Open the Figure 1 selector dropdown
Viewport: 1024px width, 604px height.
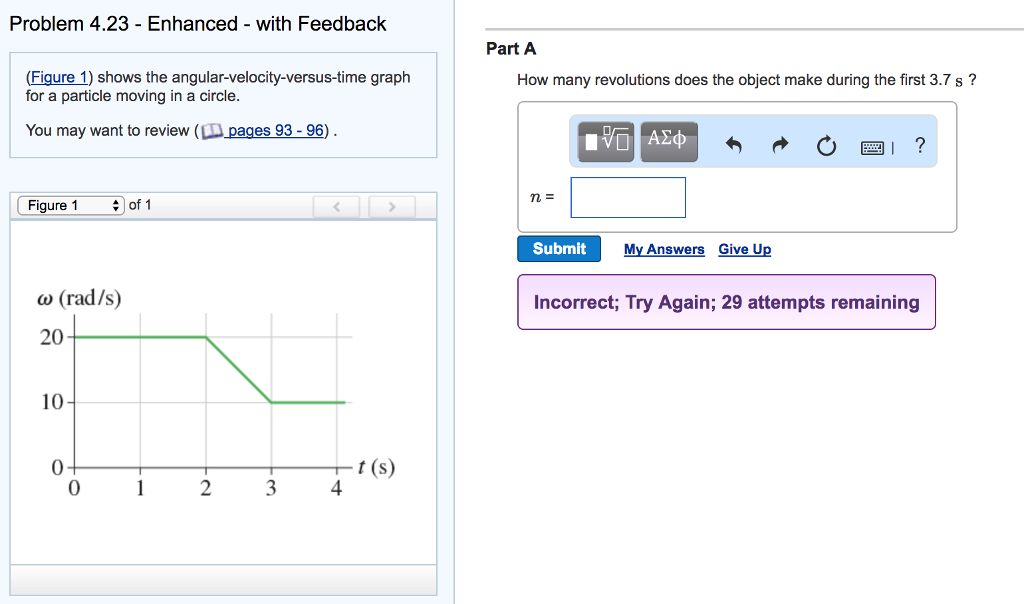[x=70, y=206]
